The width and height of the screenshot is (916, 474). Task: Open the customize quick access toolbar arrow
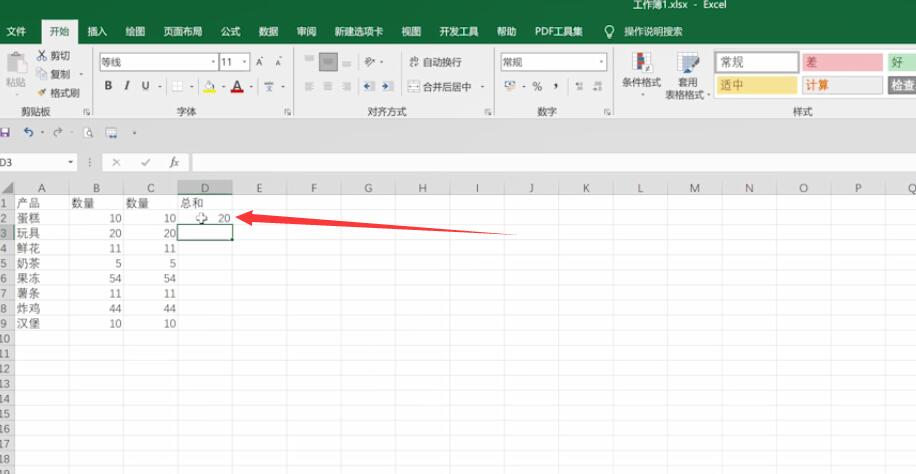pyautogui.click(x=134, y=133)
